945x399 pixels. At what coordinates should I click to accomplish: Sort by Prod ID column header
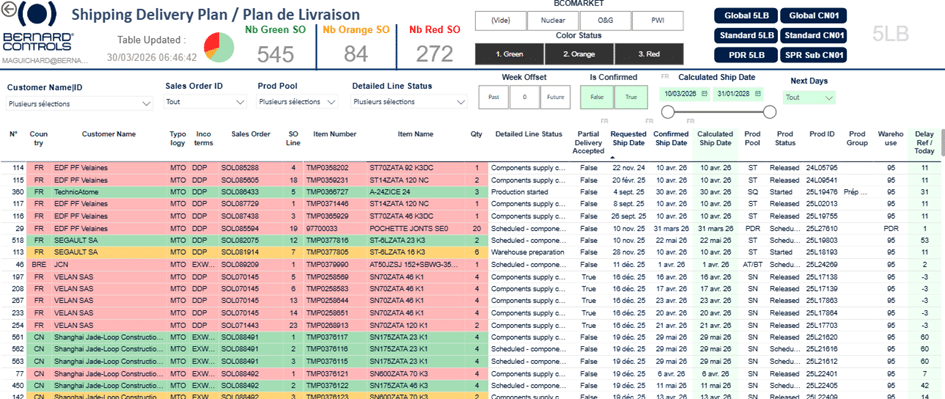click(x=822, y=134)
